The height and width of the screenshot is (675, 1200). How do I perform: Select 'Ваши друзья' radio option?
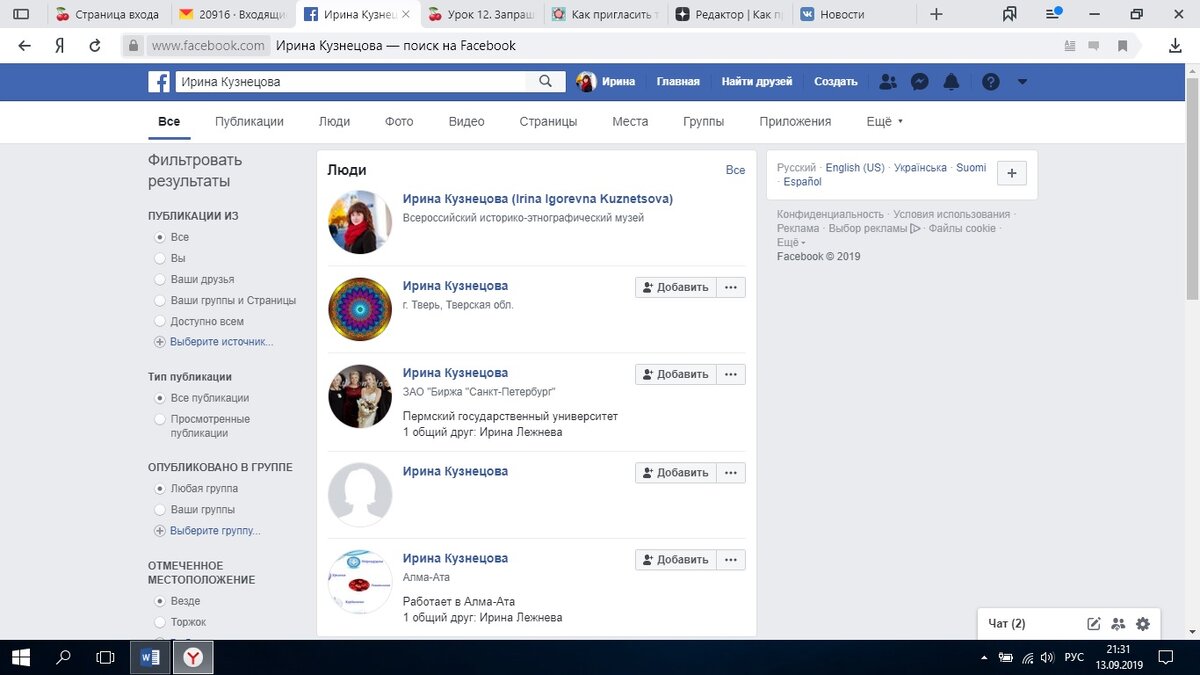click(x=160, y=279)
